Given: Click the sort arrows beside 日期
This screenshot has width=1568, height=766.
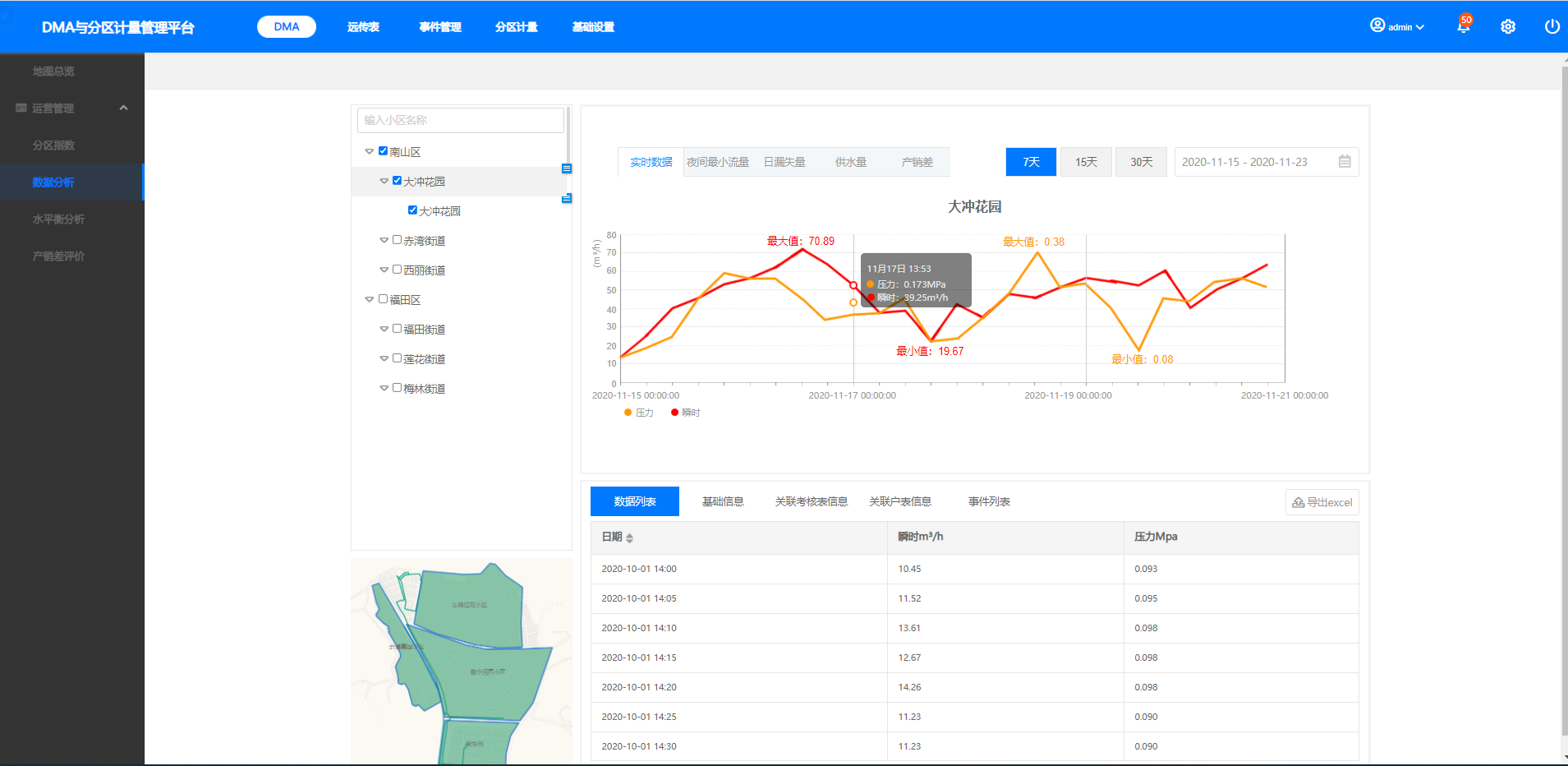Looking at the screenshot, I should tap(629, 538).
